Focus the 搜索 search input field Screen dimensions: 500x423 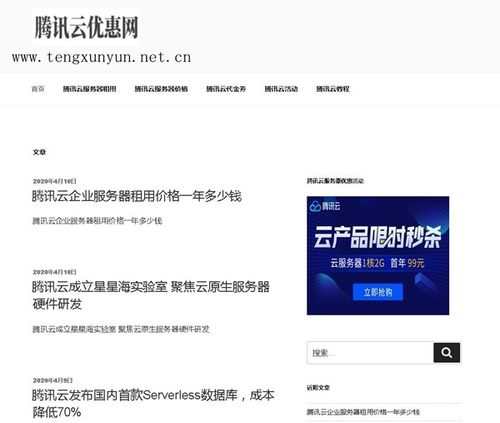coord(370,353)
